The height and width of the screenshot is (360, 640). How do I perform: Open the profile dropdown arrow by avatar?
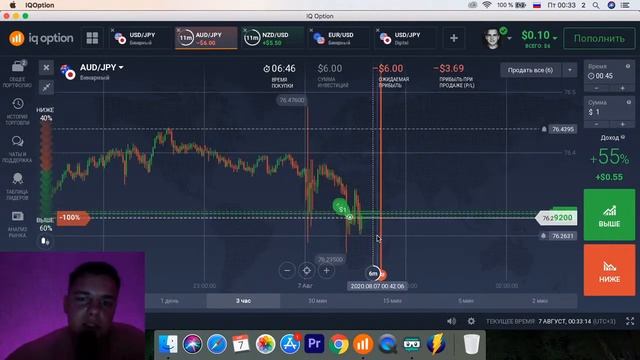click(x=509, y=38)
